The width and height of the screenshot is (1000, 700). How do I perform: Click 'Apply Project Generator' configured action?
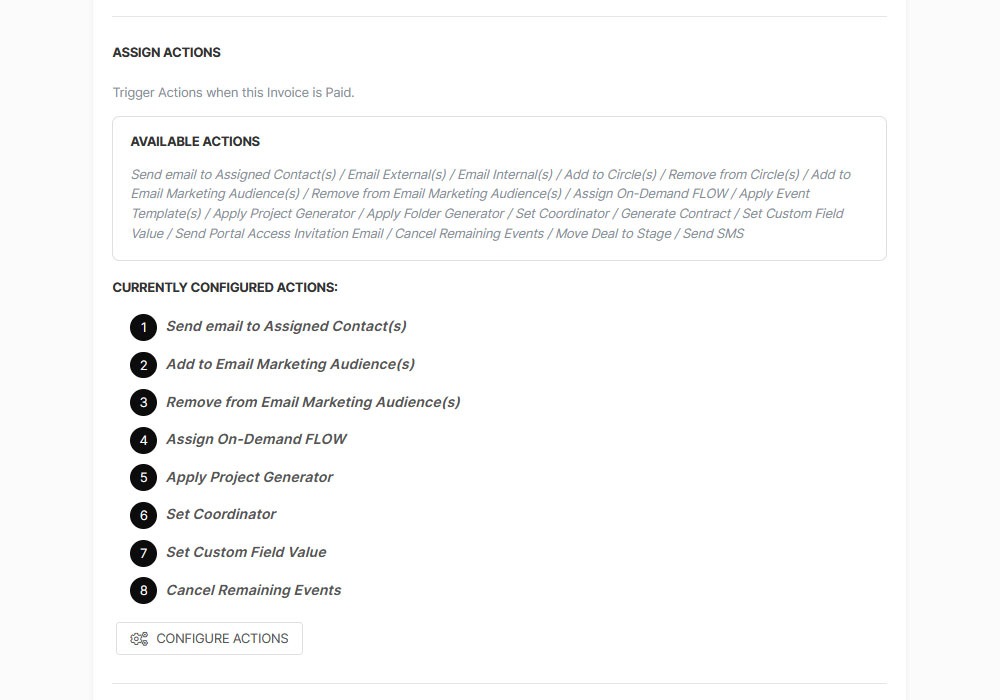coord(249,477)
